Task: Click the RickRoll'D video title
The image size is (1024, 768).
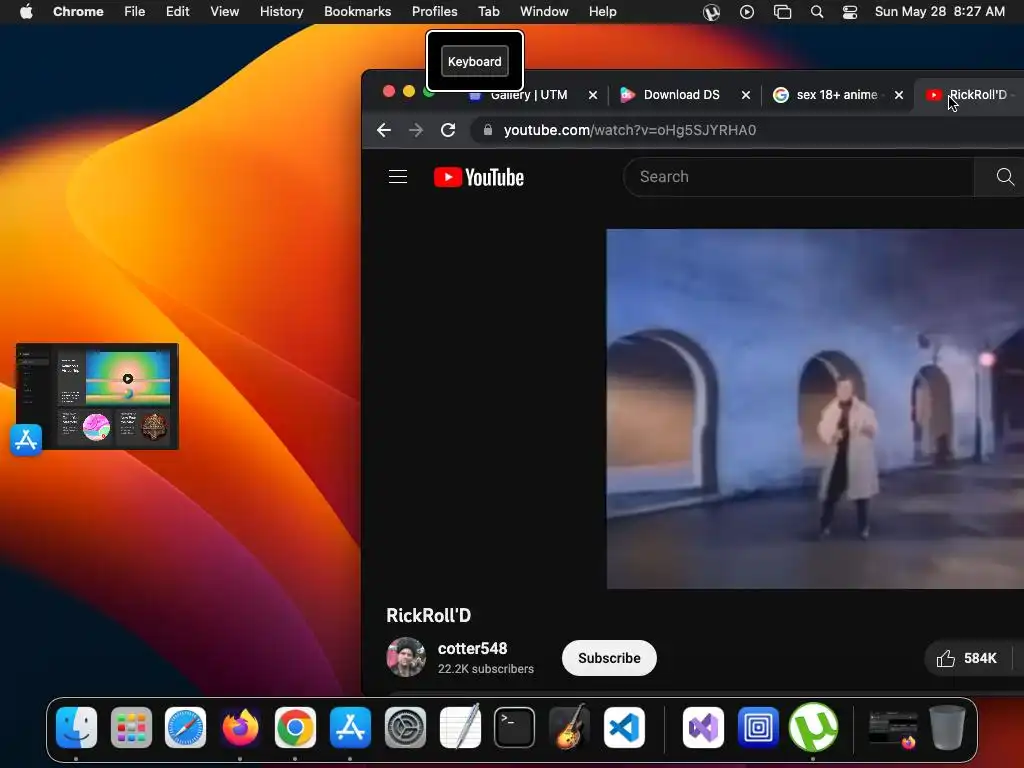Action: coord(428,615)
